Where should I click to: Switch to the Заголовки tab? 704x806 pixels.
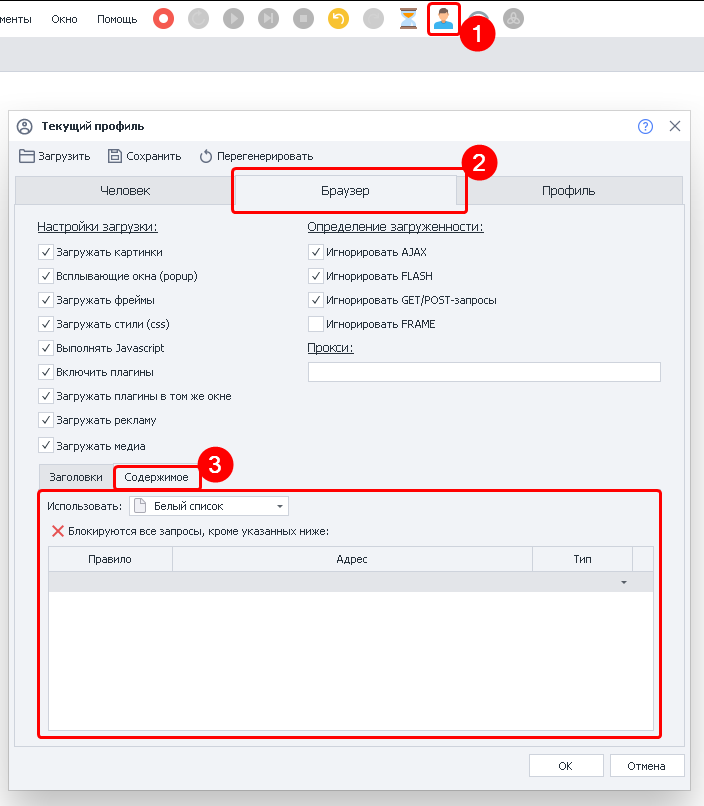tap(76, 477)
